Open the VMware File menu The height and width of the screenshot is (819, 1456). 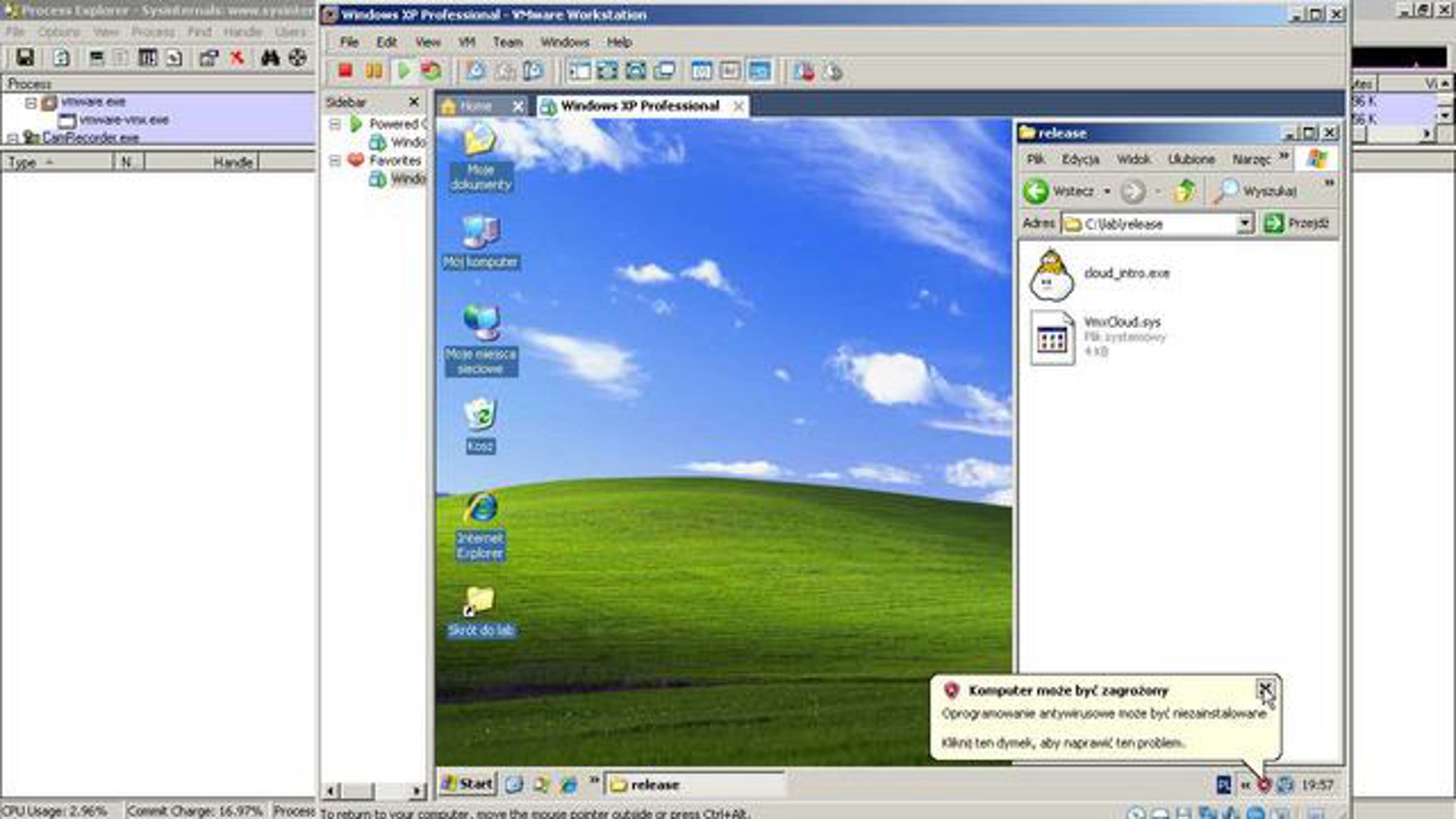pyautogui.click(x=349, y=42)
